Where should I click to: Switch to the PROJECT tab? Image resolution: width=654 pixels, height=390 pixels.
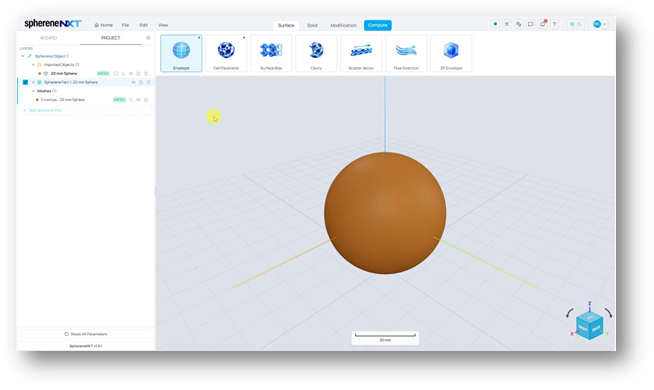click(111, 38)
